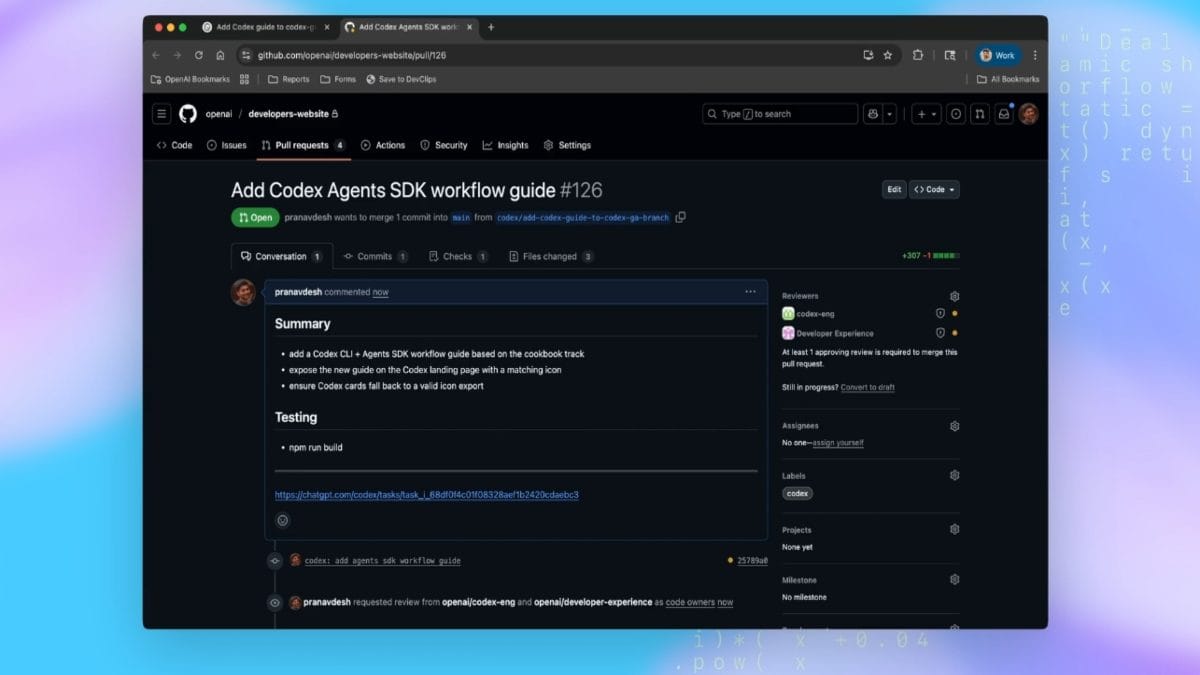Open the comment's three-dot options menu
This screenshot has height=675, width=1200.
[750, 292]
